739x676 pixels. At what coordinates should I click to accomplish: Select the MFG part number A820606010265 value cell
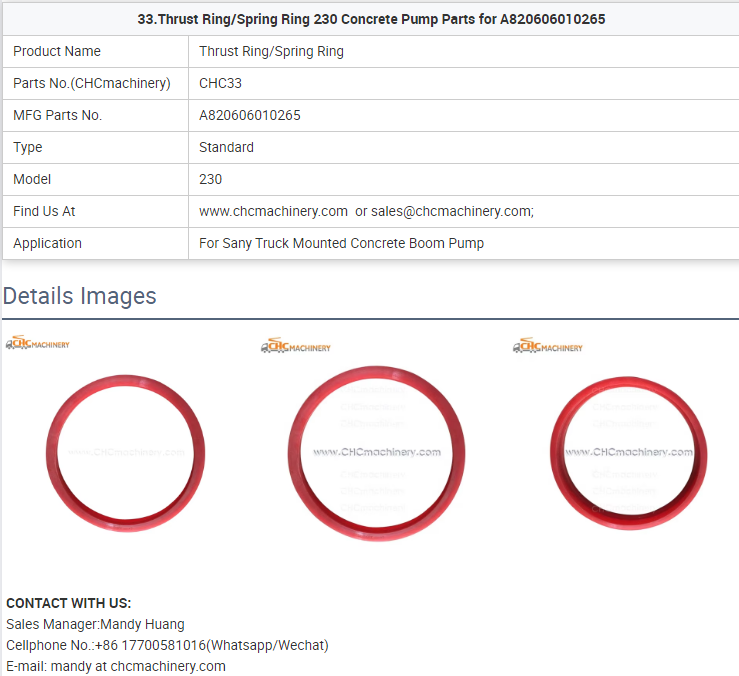pos(250,115)
